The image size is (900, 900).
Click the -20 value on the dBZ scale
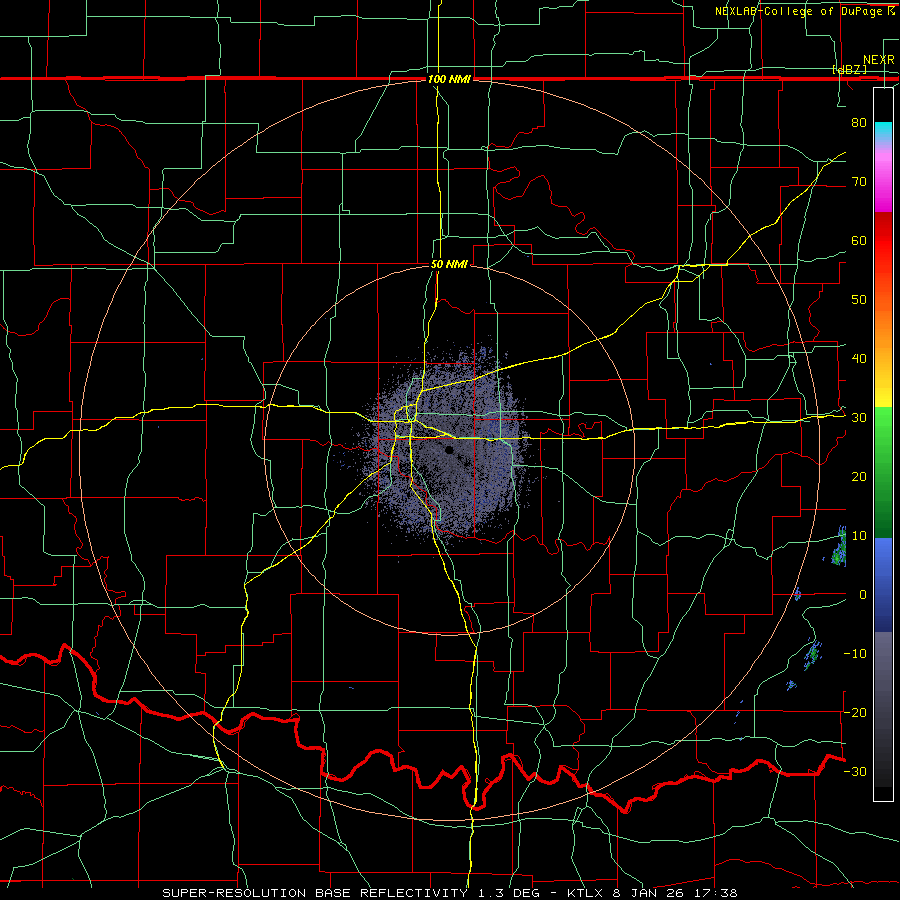pos(855,713)
